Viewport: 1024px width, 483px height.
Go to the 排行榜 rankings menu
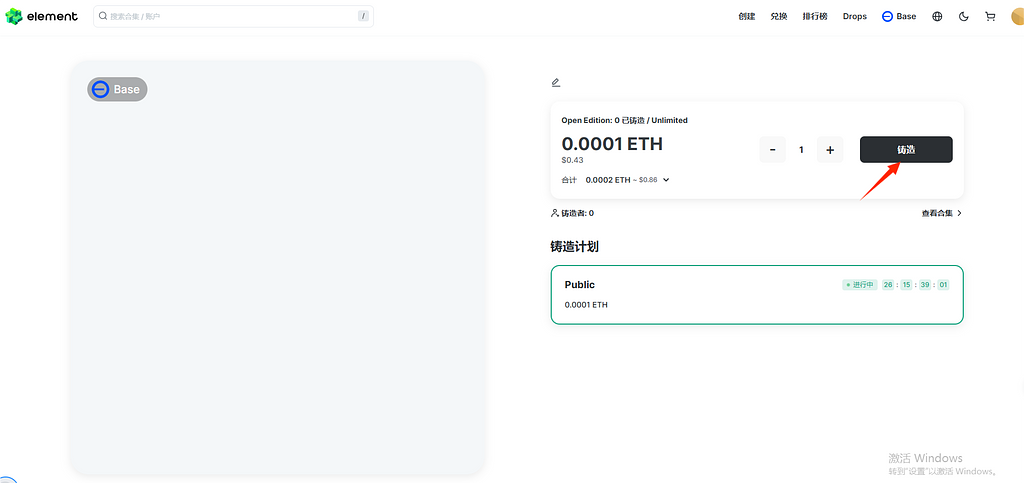pos(815,16)
